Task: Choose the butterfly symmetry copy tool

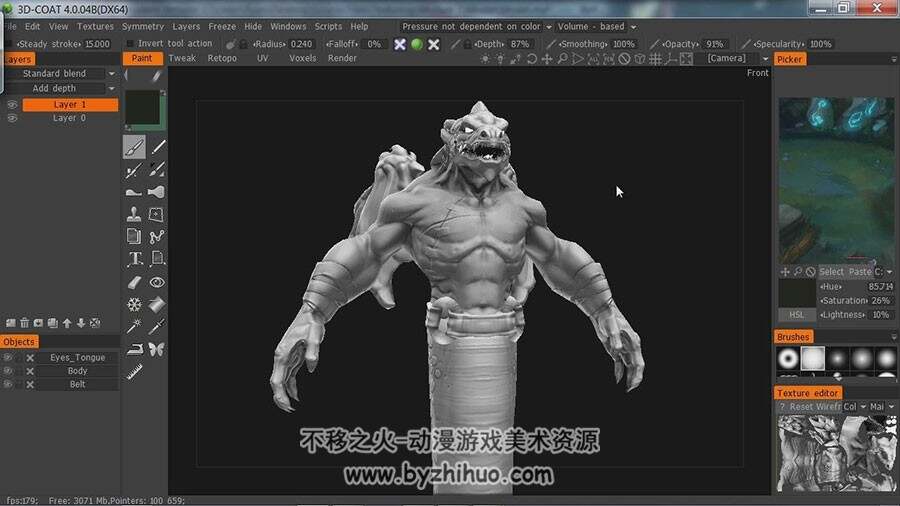Action: 156,349
